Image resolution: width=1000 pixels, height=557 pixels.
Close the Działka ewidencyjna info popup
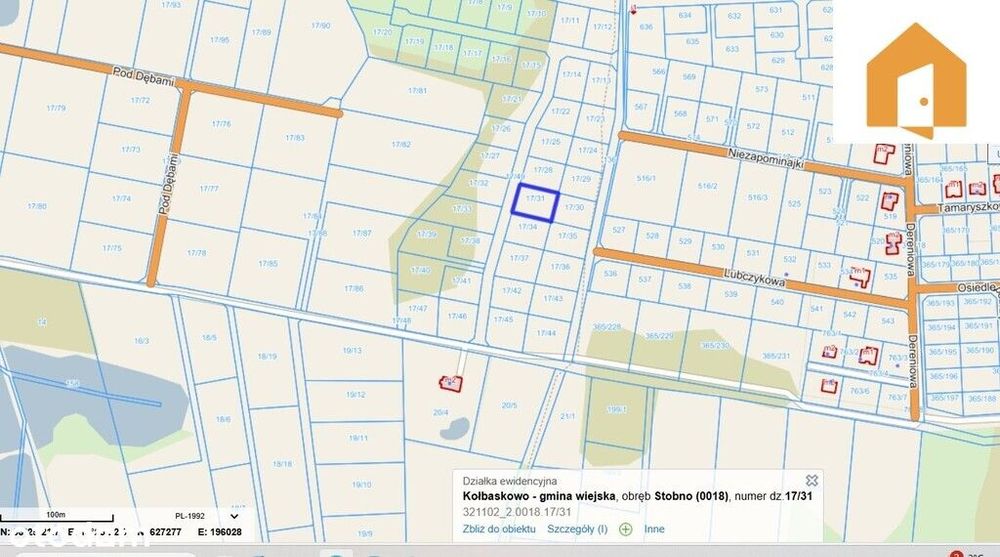(x=811, y=480)
